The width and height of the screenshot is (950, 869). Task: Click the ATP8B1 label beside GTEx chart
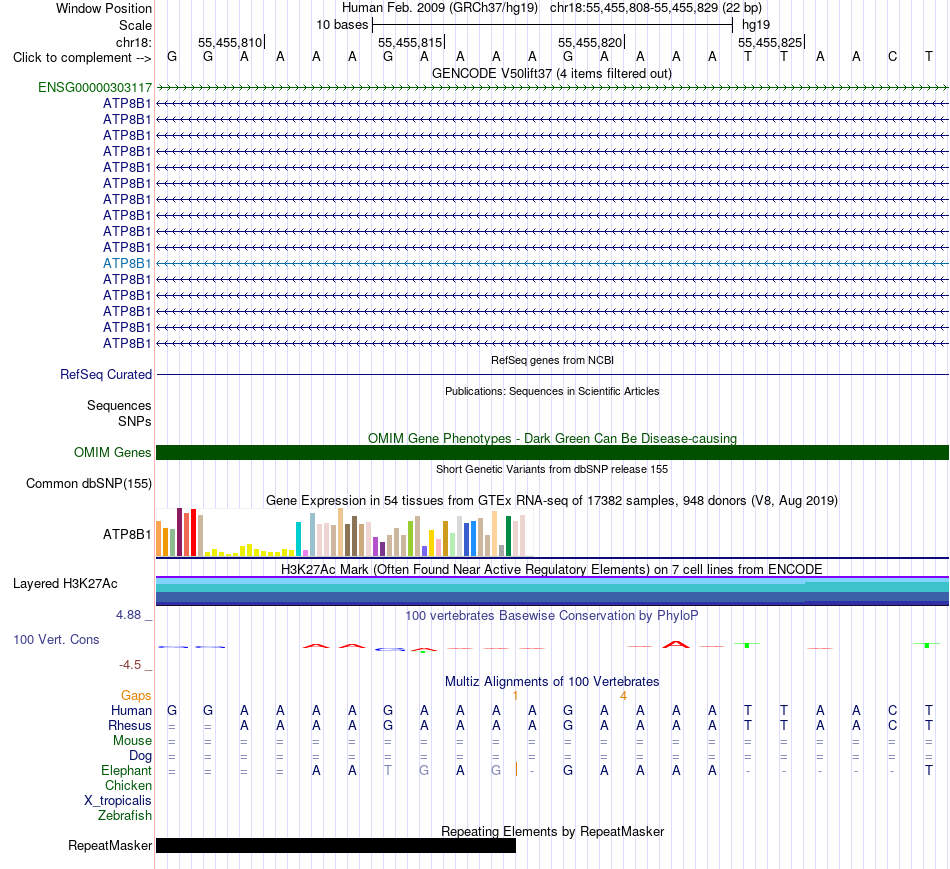(x=127, y=534)
